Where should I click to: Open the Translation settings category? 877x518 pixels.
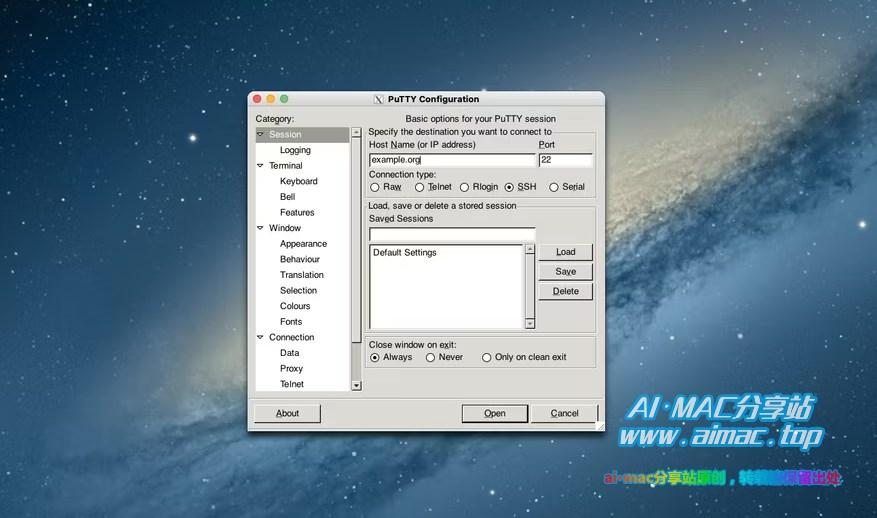[x=301, y=275]
